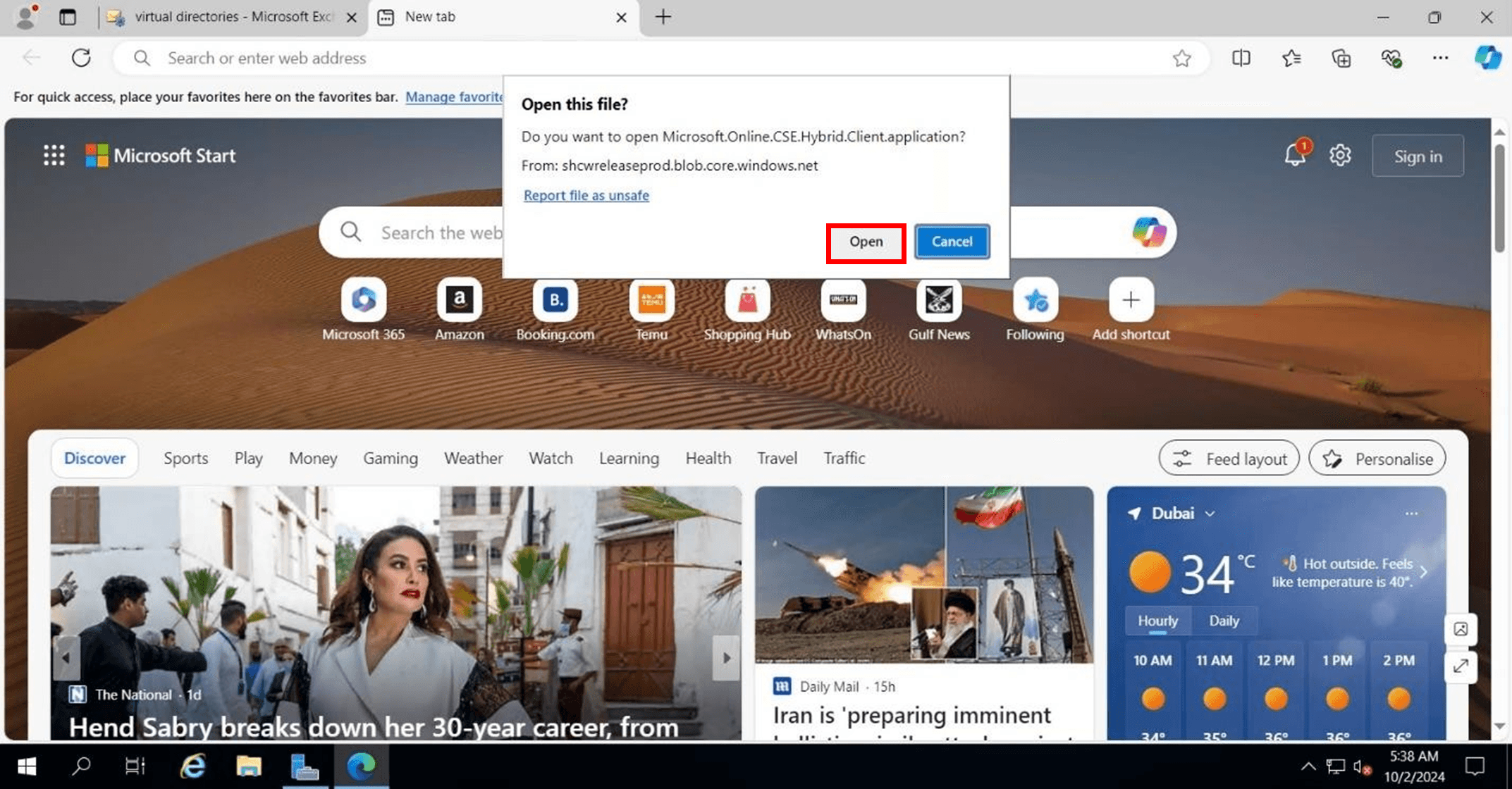Open the split screen icon
This screenshot has width=1512, height=789.
(x=1241, y=58)
